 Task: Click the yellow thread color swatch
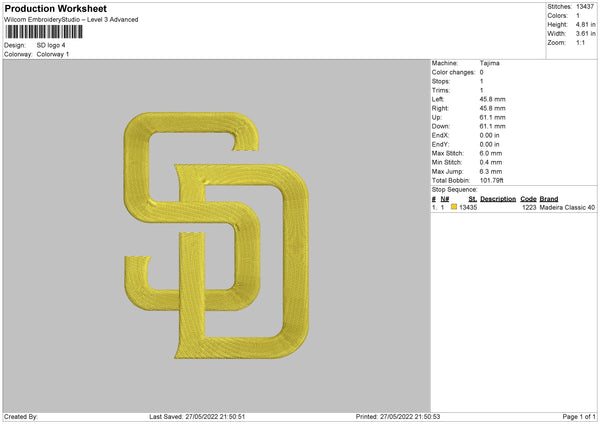(454, 207)
